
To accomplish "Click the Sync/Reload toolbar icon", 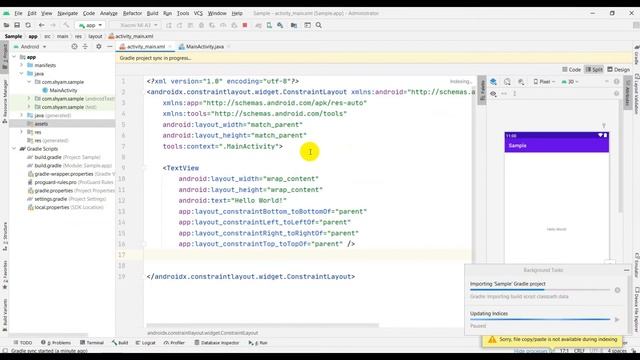I will tap(28, 25).
